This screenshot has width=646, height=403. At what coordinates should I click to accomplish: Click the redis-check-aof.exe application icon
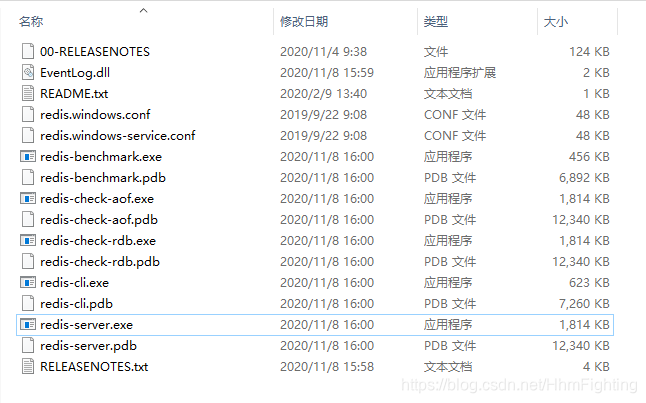pyautogui.click(x=28, y=199)
